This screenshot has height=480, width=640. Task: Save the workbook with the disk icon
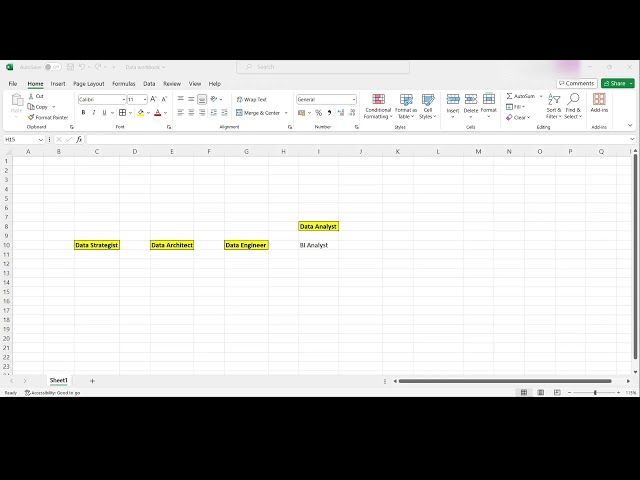[70, 67]
